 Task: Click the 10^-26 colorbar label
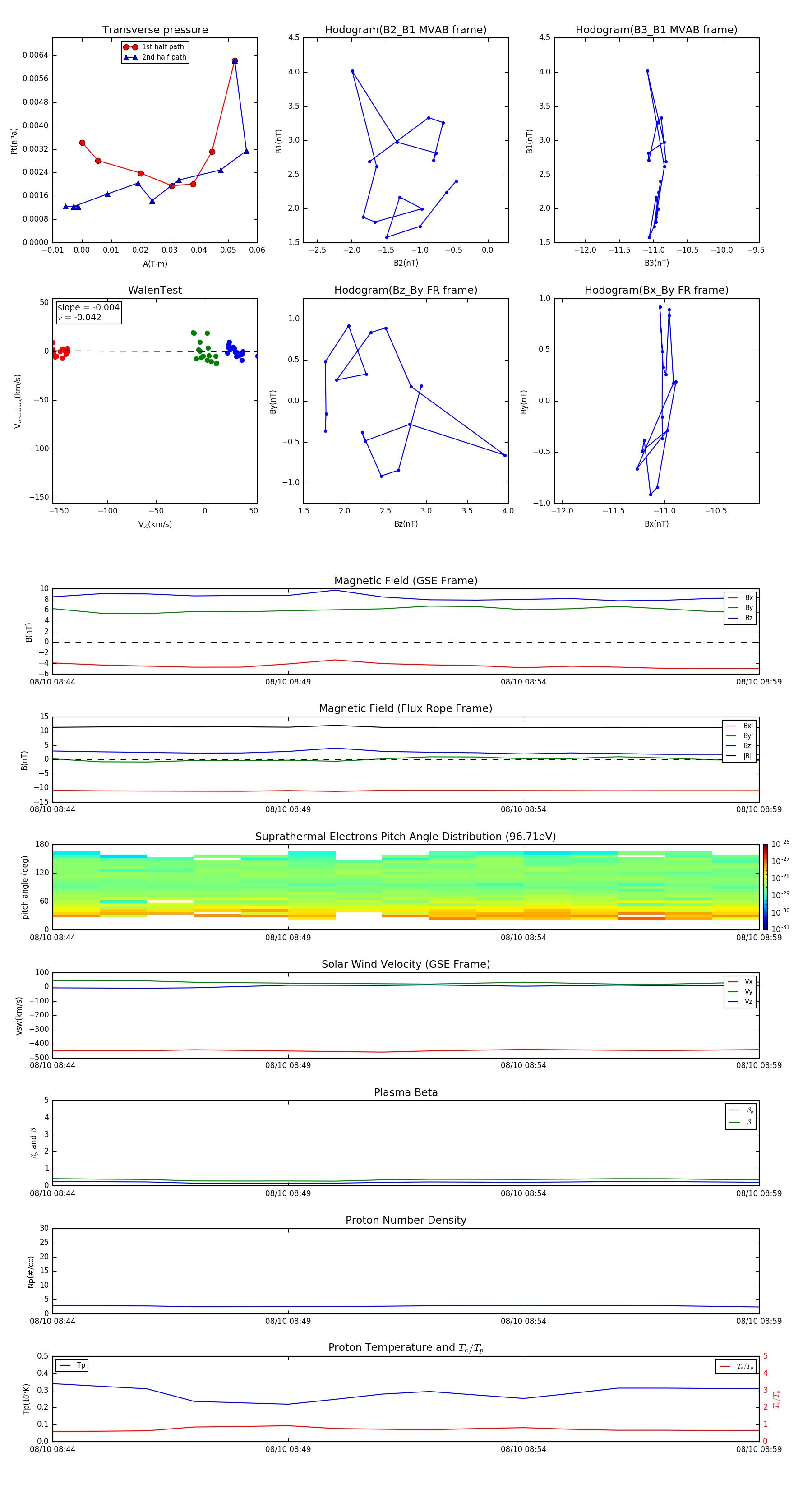coord(780,844)
